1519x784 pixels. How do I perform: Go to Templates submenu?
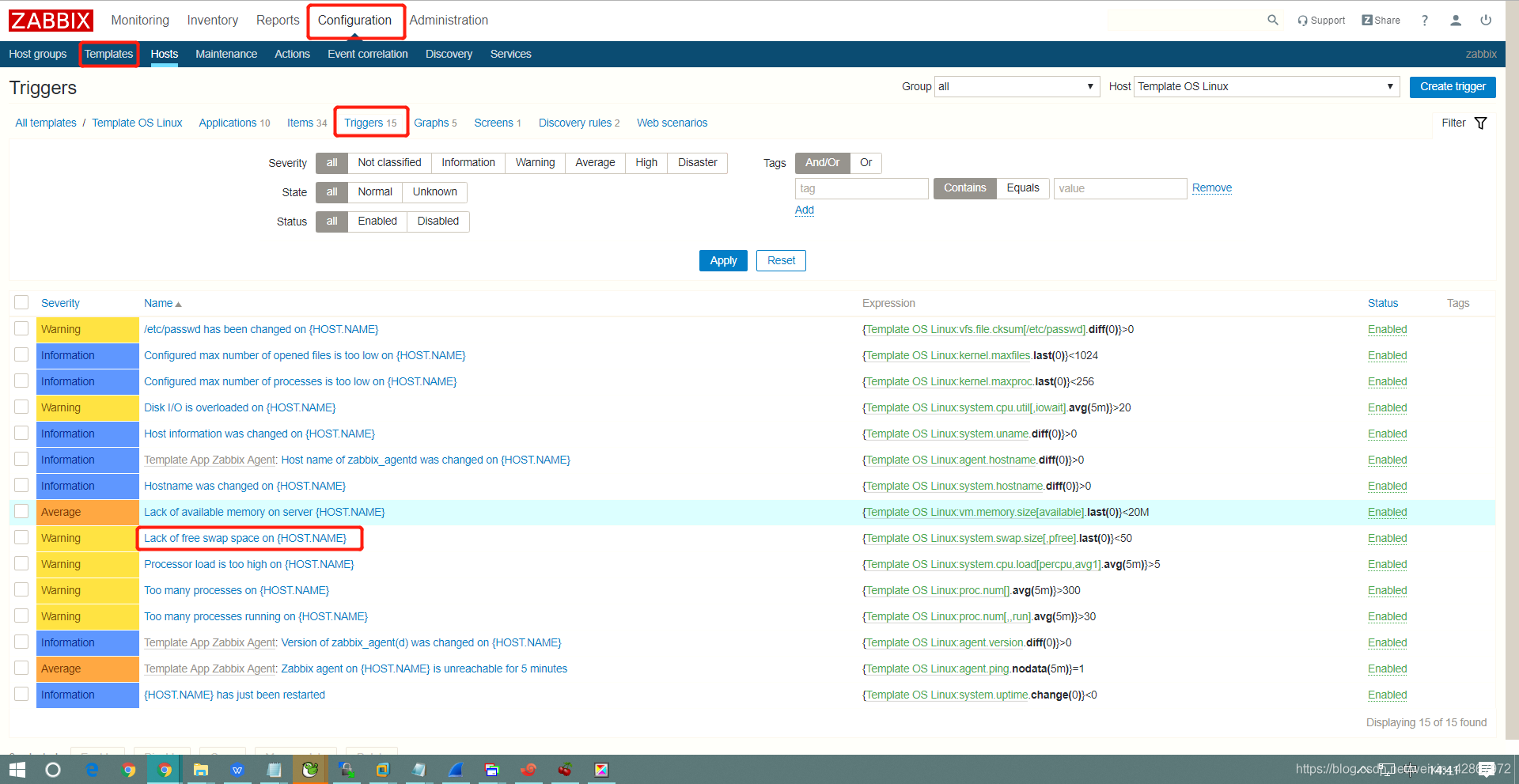coord(108,54)
